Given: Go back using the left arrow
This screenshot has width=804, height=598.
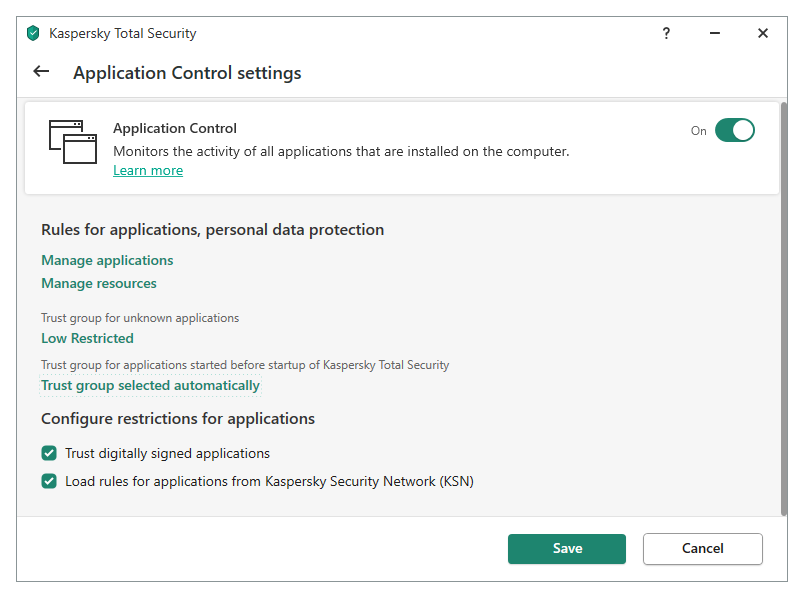Looking at the screenshot, I should pos(41,72).
